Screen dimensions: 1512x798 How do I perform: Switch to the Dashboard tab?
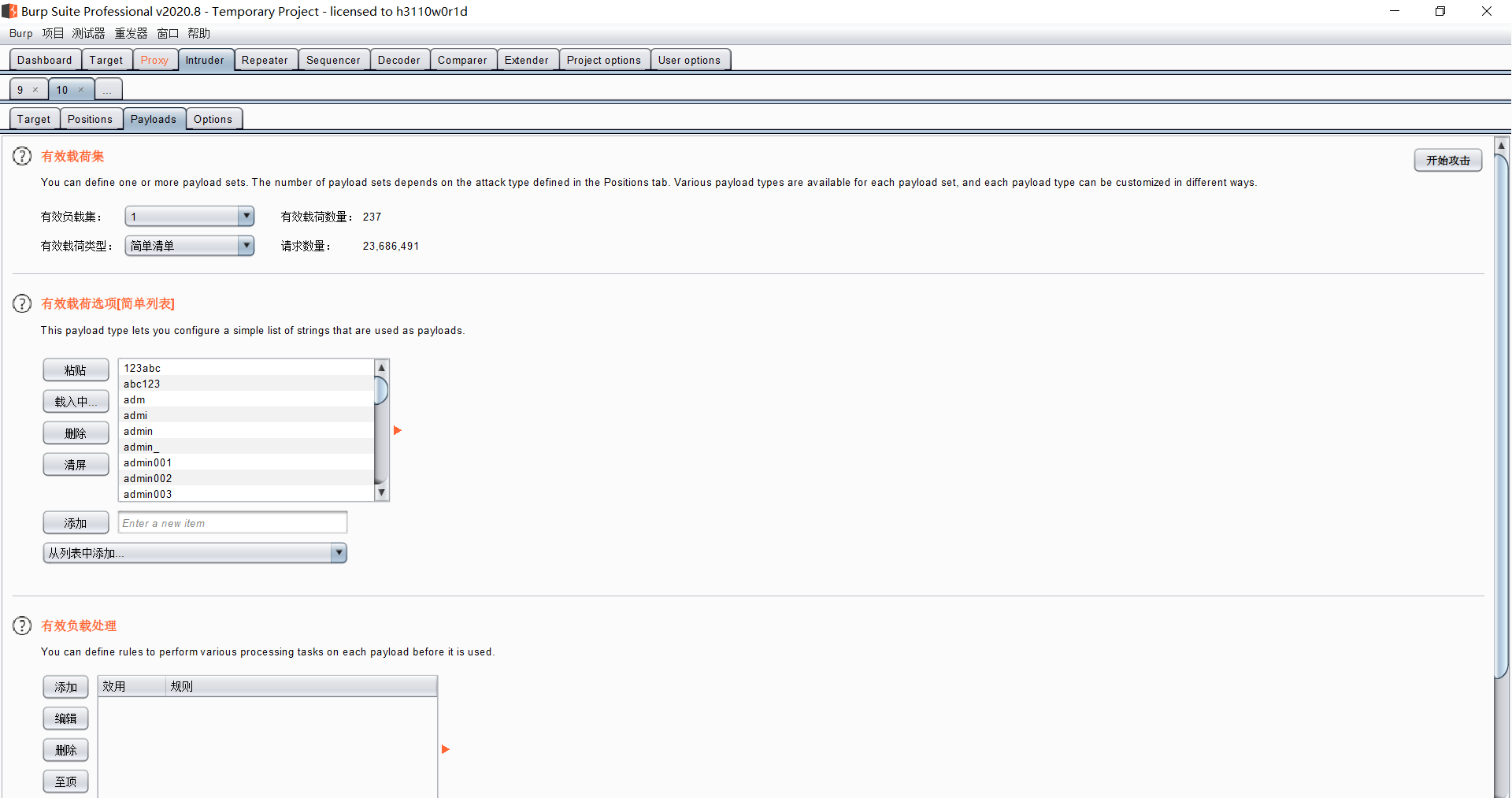click(x=45, y=60)
